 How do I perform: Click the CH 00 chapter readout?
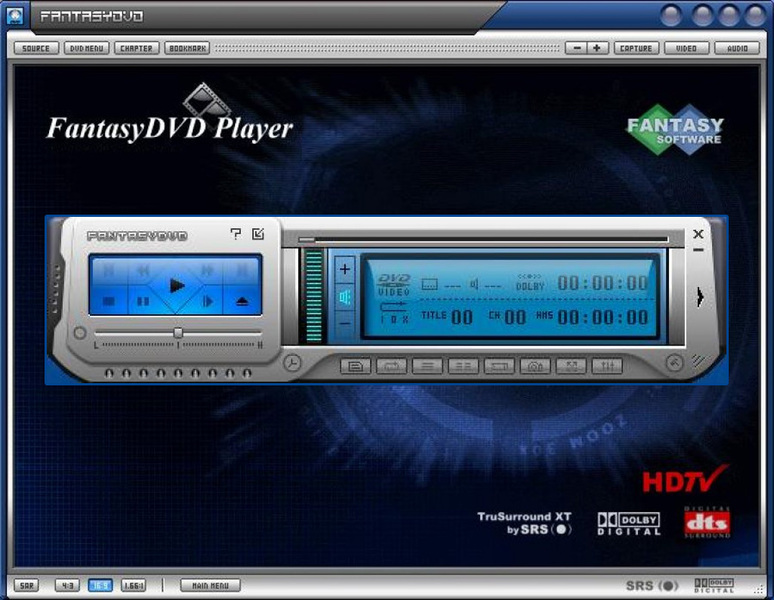507,316
